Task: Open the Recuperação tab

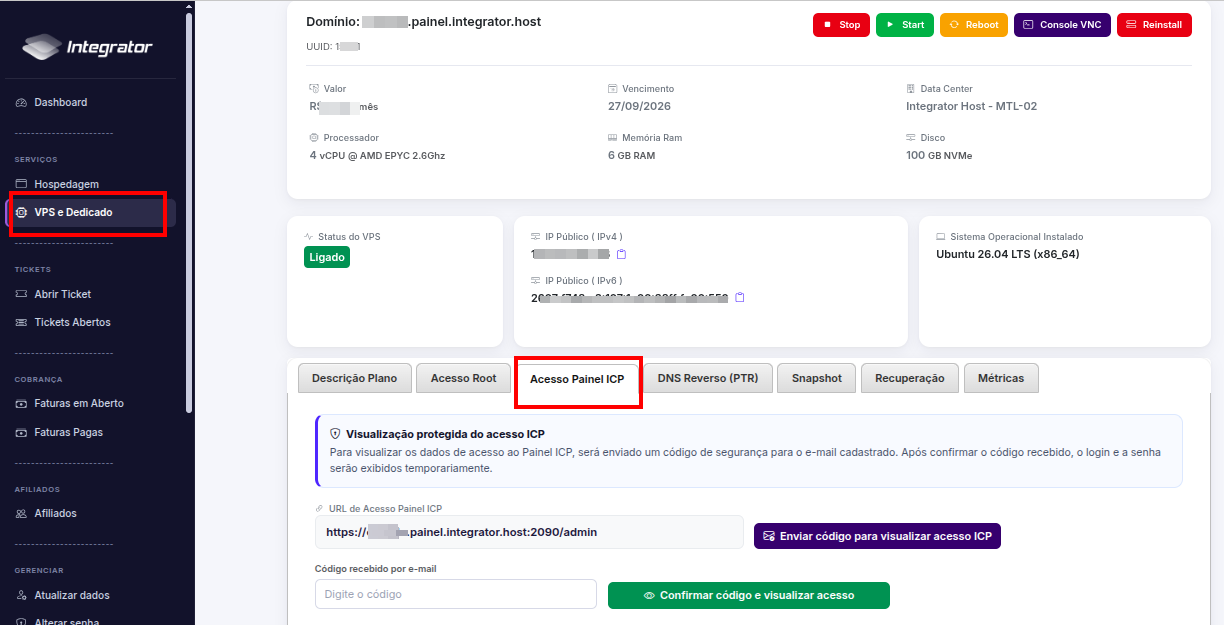Action: 910,378
